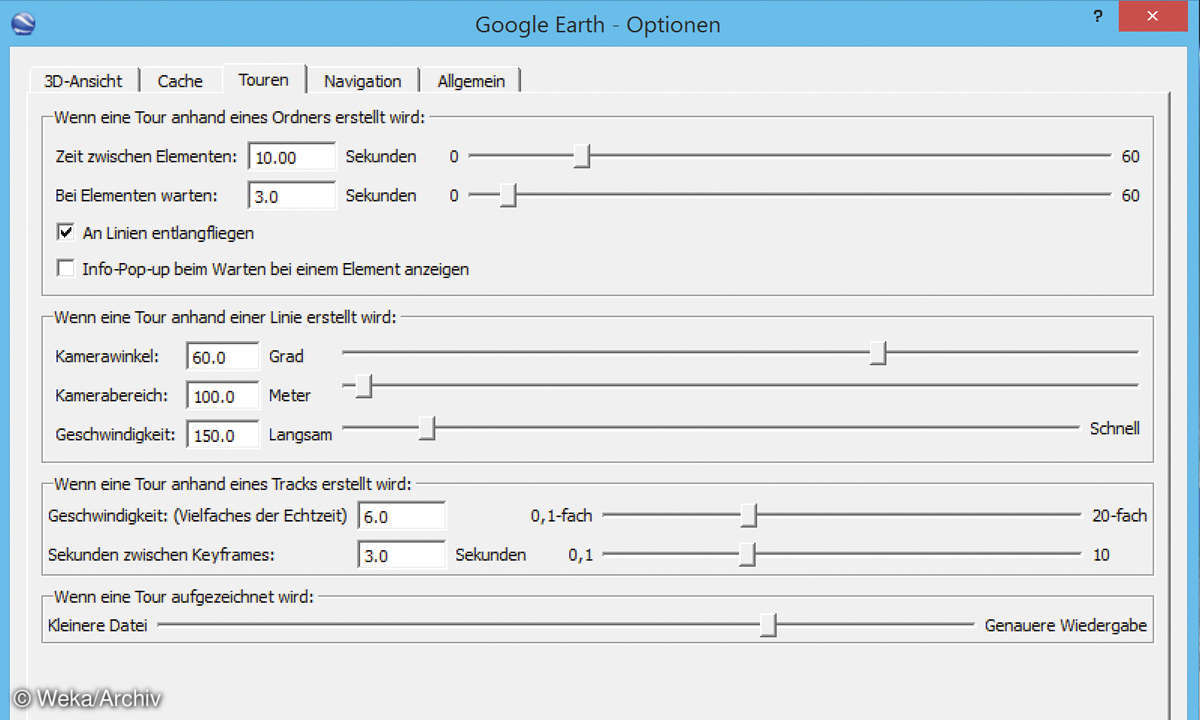Image resolution: width=1200 pixels, height=720 pixels.
Task: Click 'Wenn eine Tour aufgezeichnet wird' heading
Action: pyautogui.click(x=184, y=597)
